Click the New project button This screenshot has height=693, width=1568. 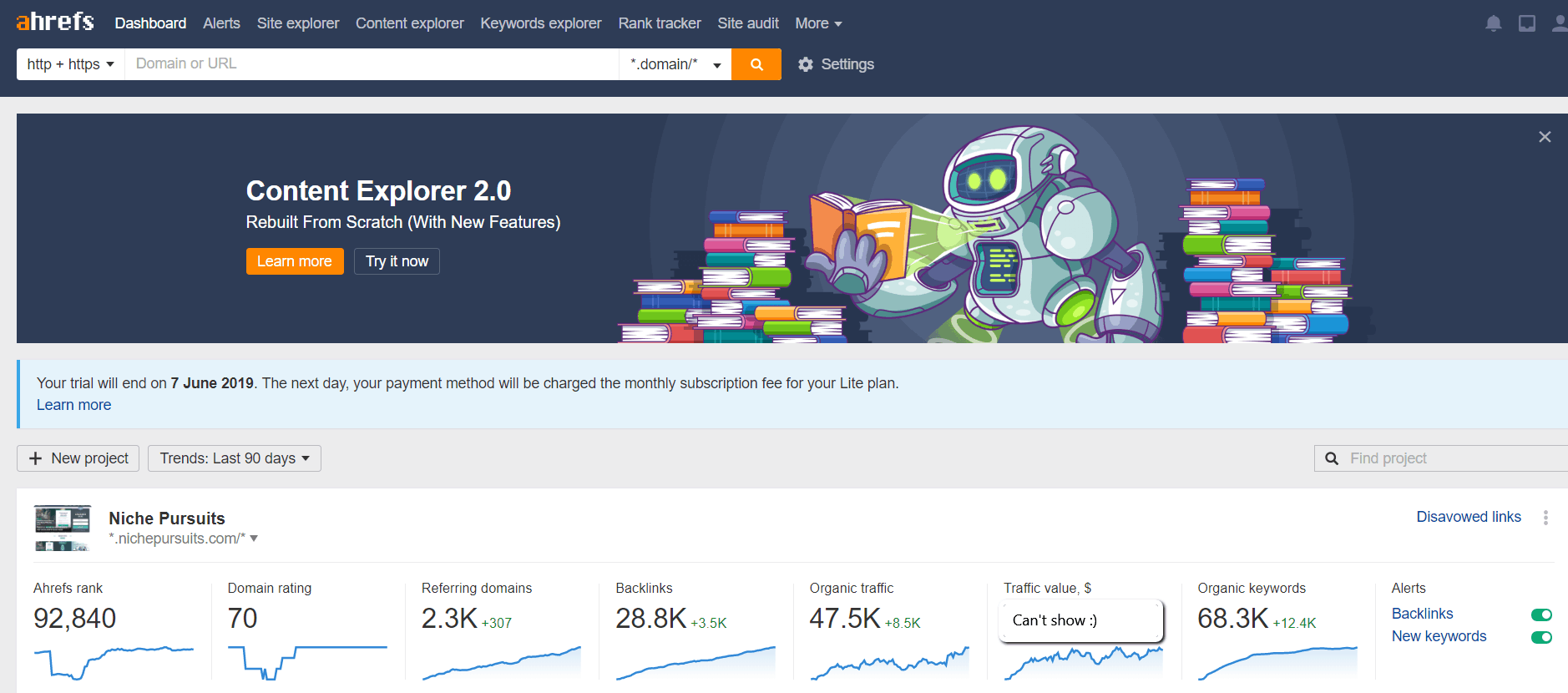pyautogui.click(x=78, y=458)
